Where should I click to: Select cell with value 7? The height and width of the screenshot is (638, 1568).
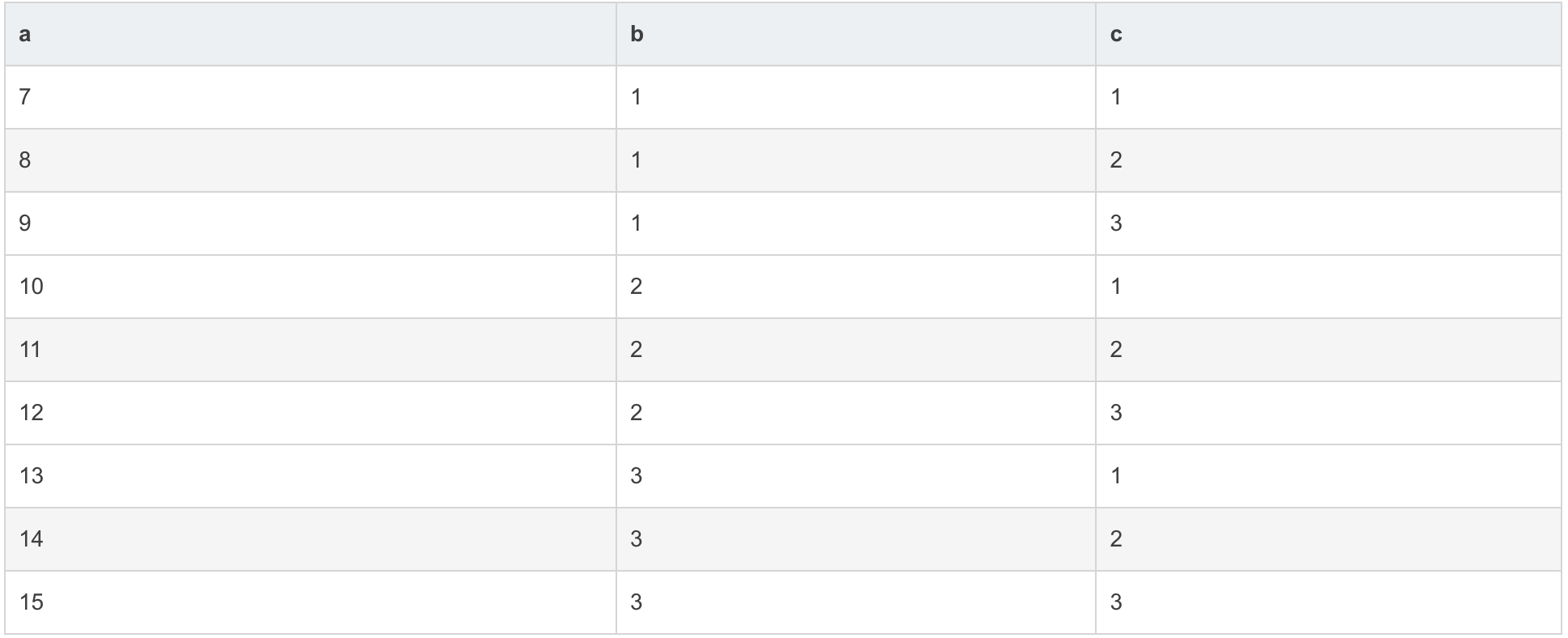point(310,97)
